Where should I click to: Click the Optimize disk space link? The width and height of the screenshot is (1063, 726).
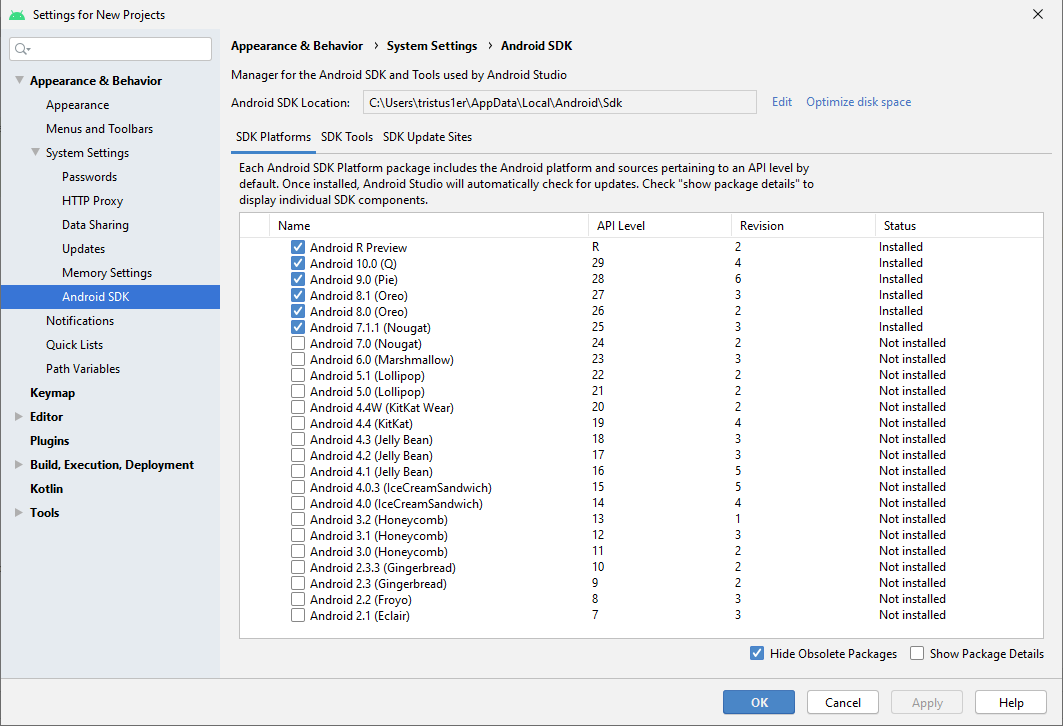[x=858, y=102]
